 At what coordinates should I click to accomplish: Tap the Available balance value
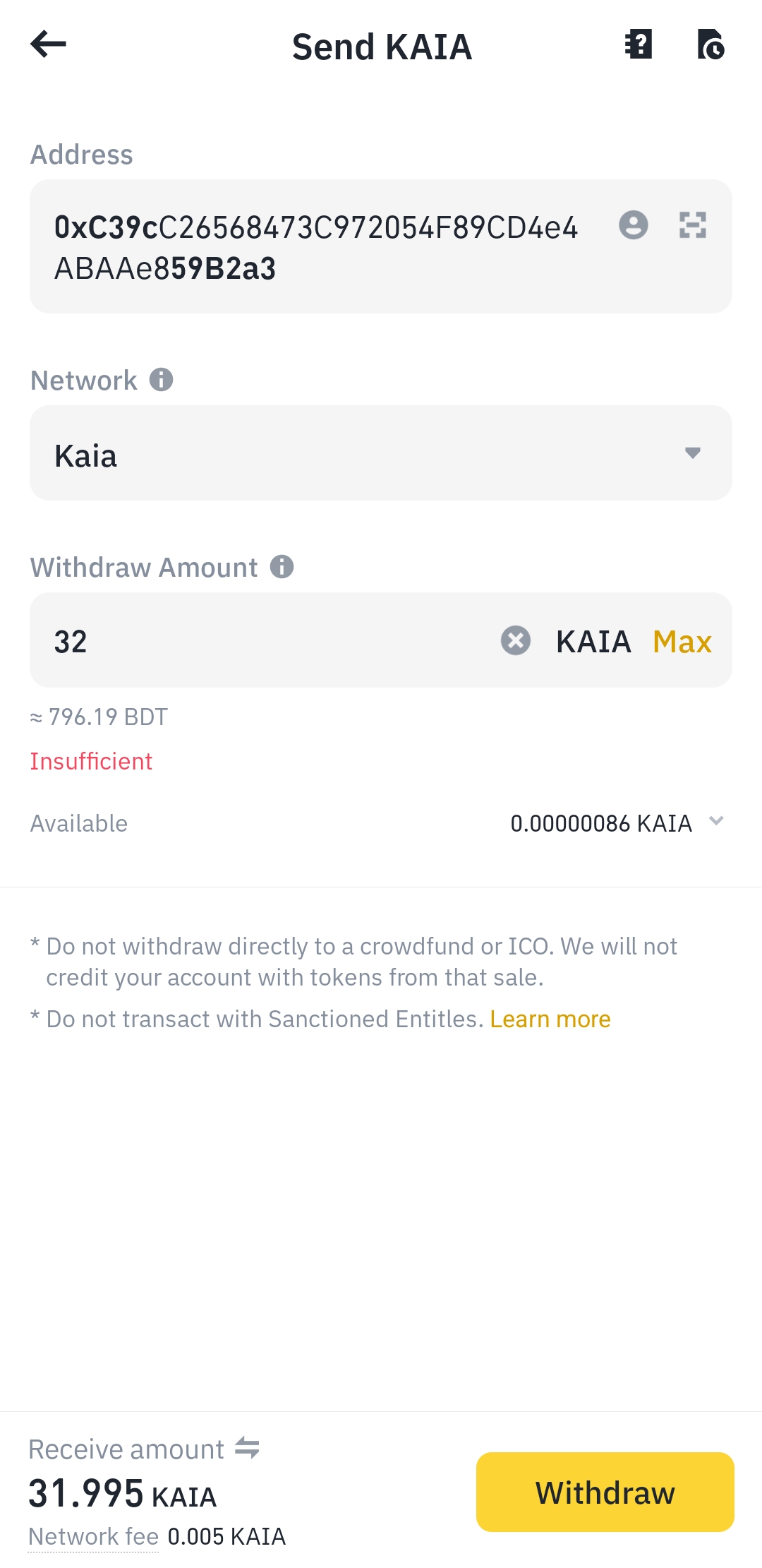pyautogui.click(x=600, y=823)
